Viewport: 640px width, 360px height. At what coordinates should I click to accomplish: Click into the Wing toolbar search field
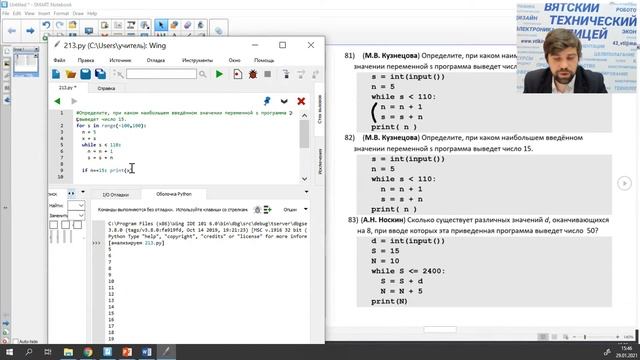(161, 74)
